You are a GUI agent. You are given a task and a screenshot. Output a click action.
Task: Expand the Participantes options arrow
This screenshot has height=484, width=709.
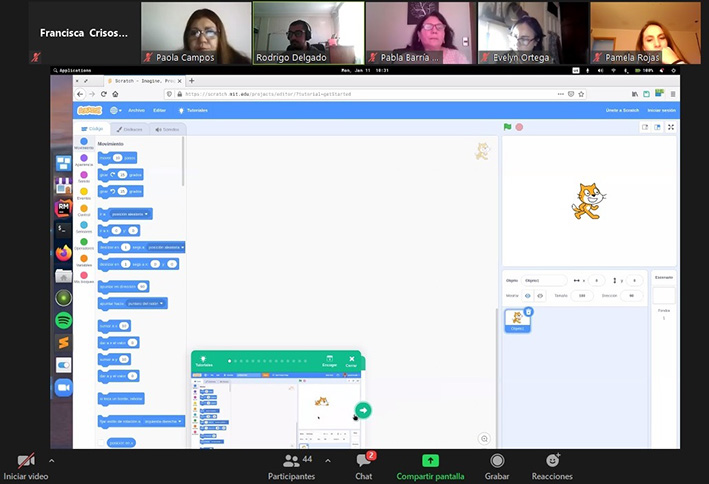[332, 461]
